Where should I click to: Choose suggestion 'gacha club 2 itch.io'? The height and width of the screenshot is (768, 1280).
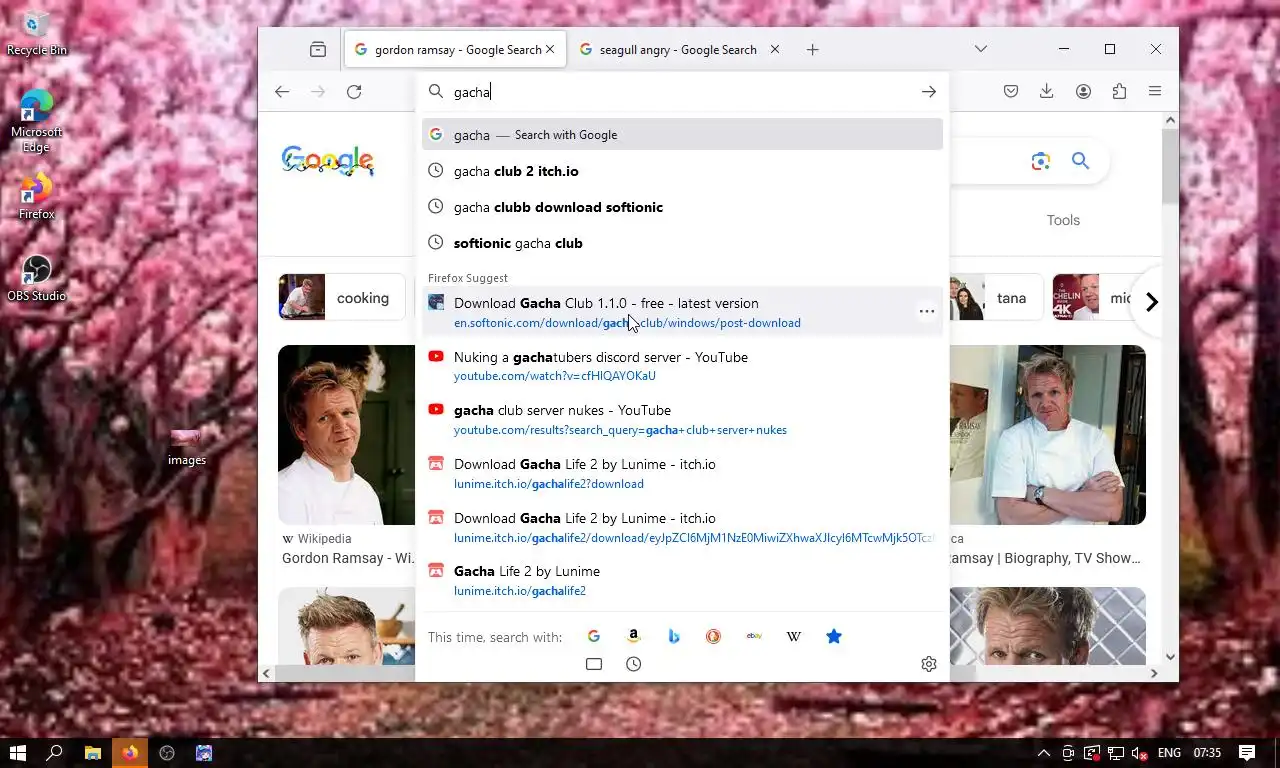[x=682, y=171]
